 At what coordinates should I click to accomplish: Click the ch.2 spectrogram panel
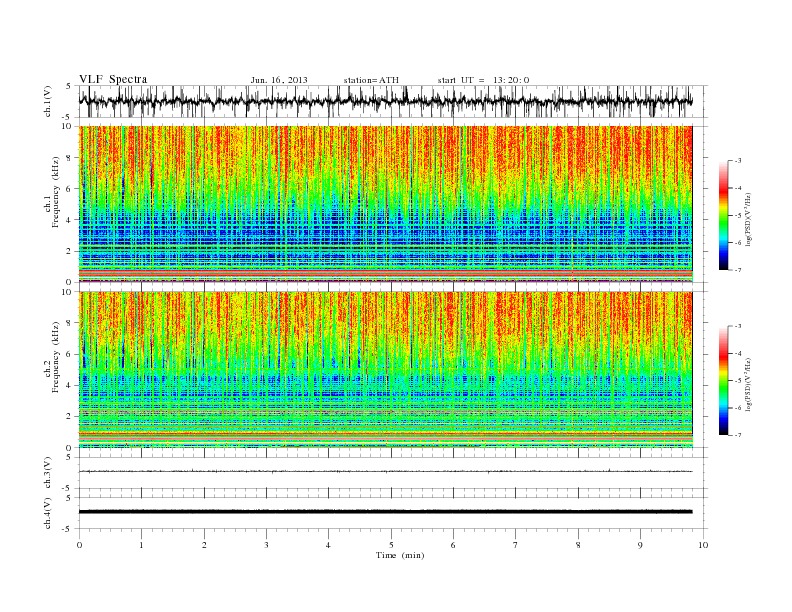pyautogui.click(x=386, y=370)
